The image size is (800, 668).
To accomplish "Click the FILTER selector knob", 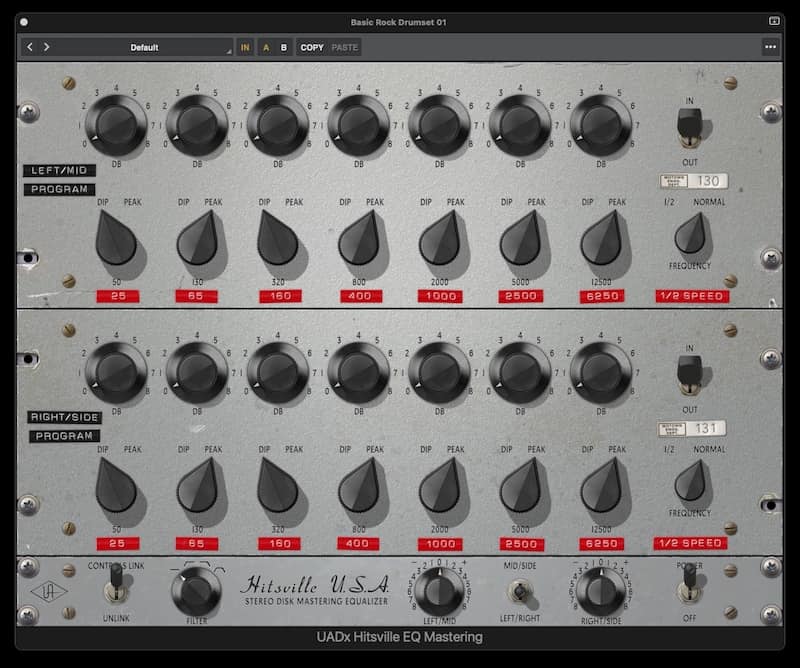I will 196,591.
